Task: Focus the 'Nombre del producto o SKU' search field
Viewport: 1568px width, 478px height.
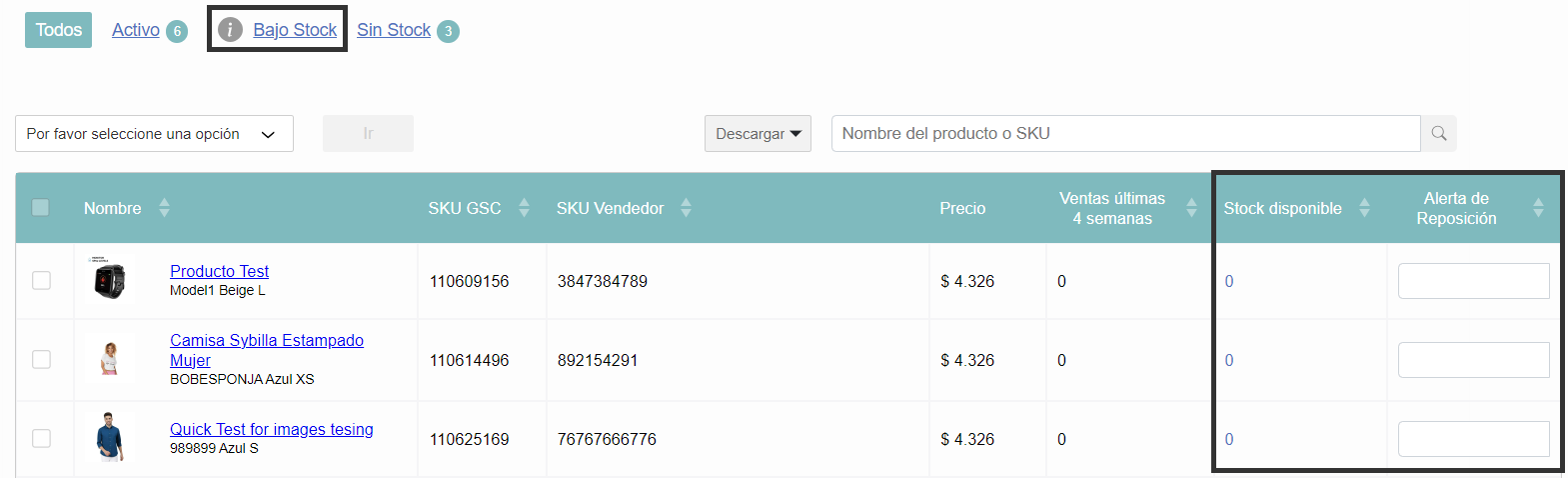Action: coord(1125,133)
